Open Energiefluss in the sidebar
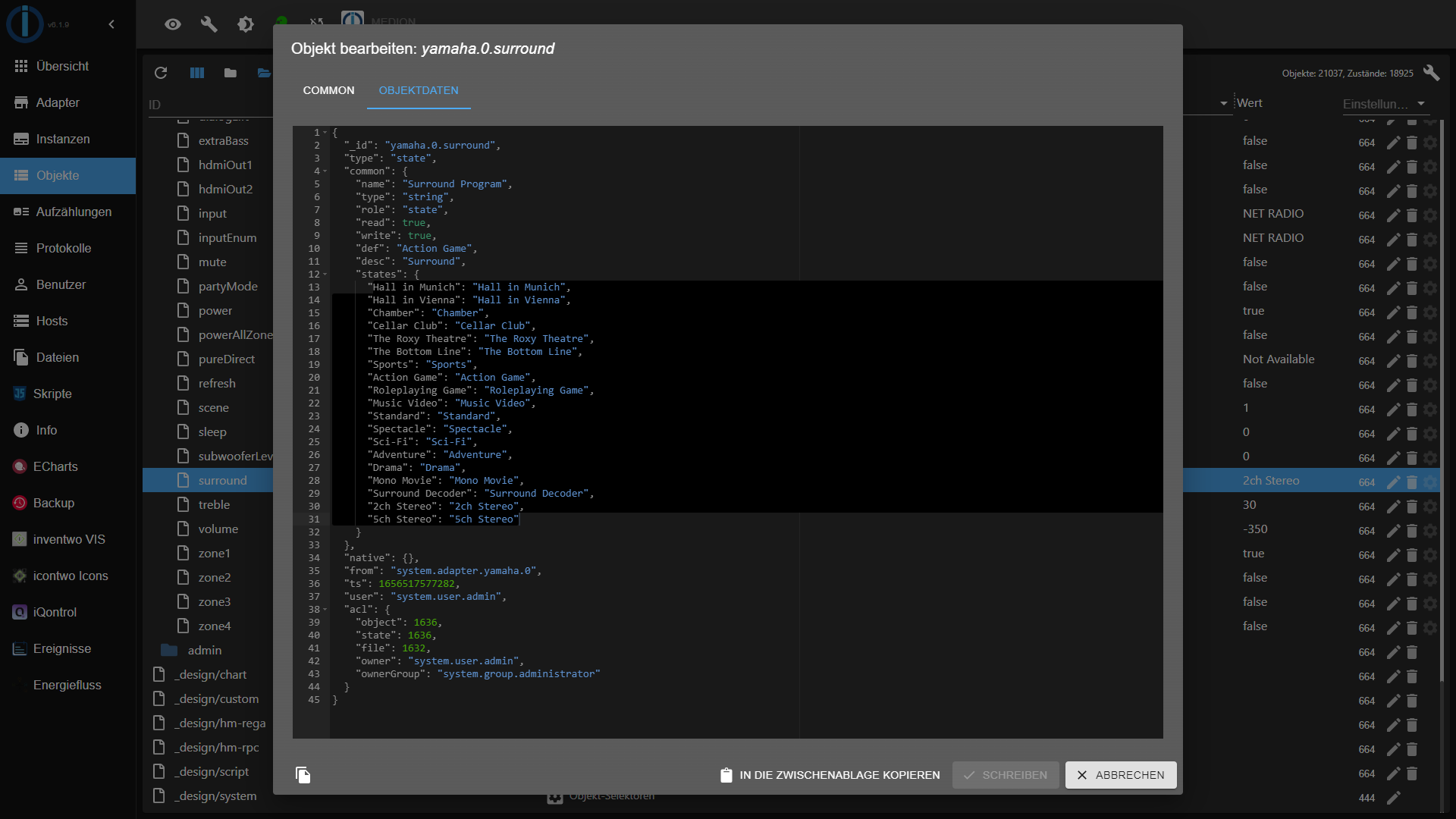The image size is (1456, 819). click(x=68, y=685)
